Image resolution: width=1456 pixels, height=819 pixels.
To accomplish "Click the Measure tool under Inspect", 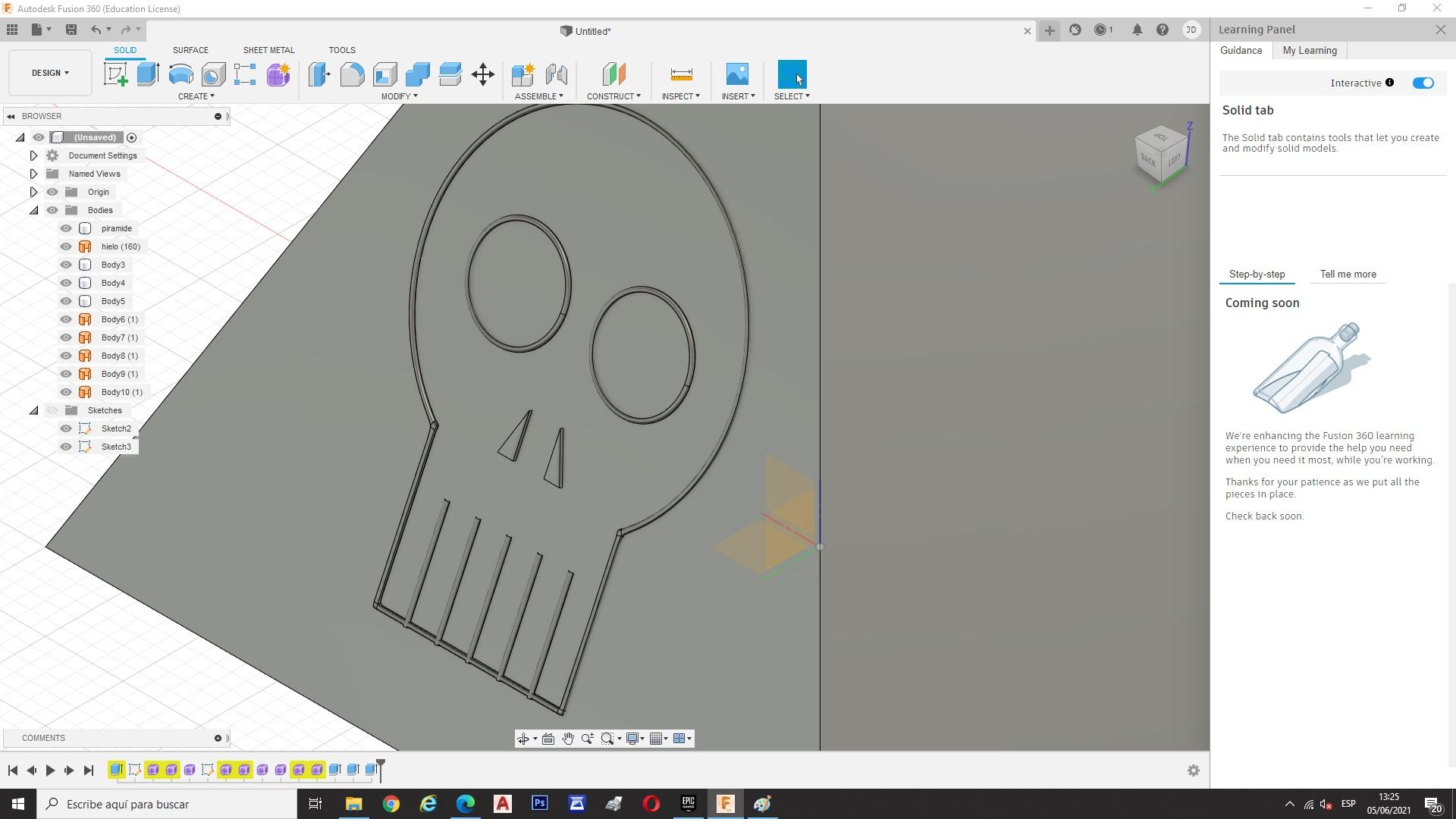I will click(681, 74).
